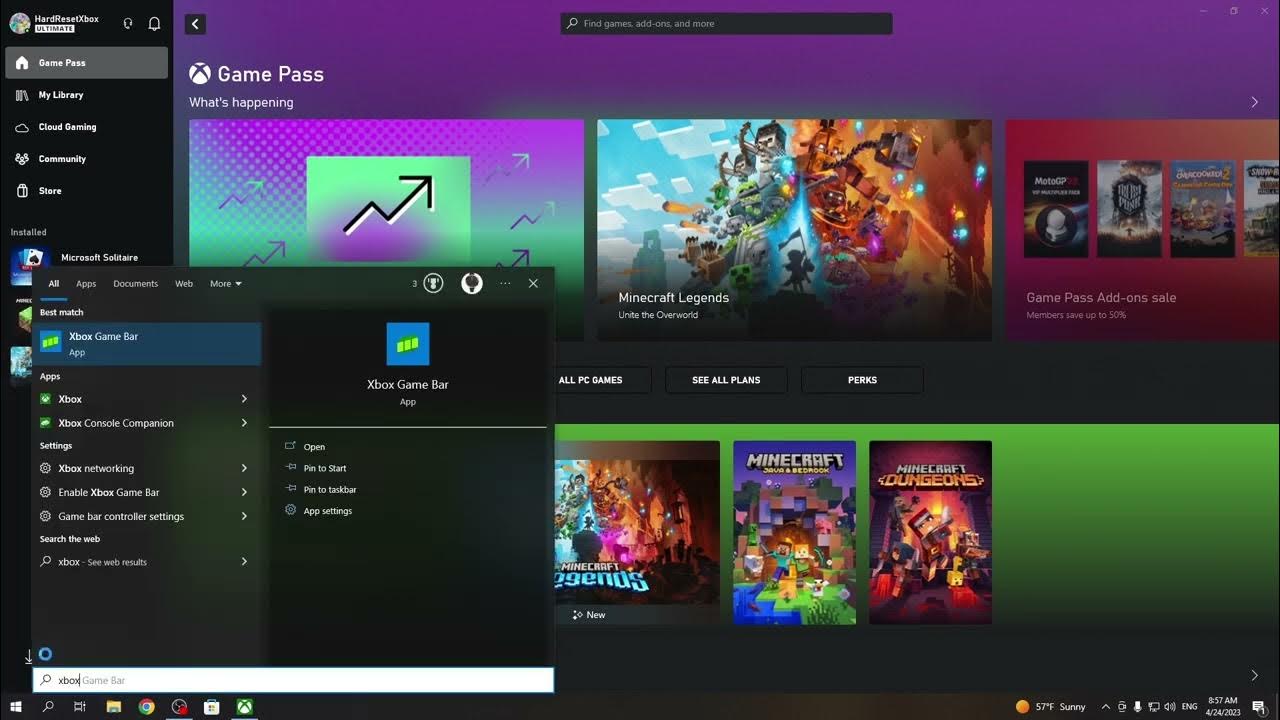Expand arrow for Xbox networking
Viewport: 1280px width, 720px height.
(244, 468)
